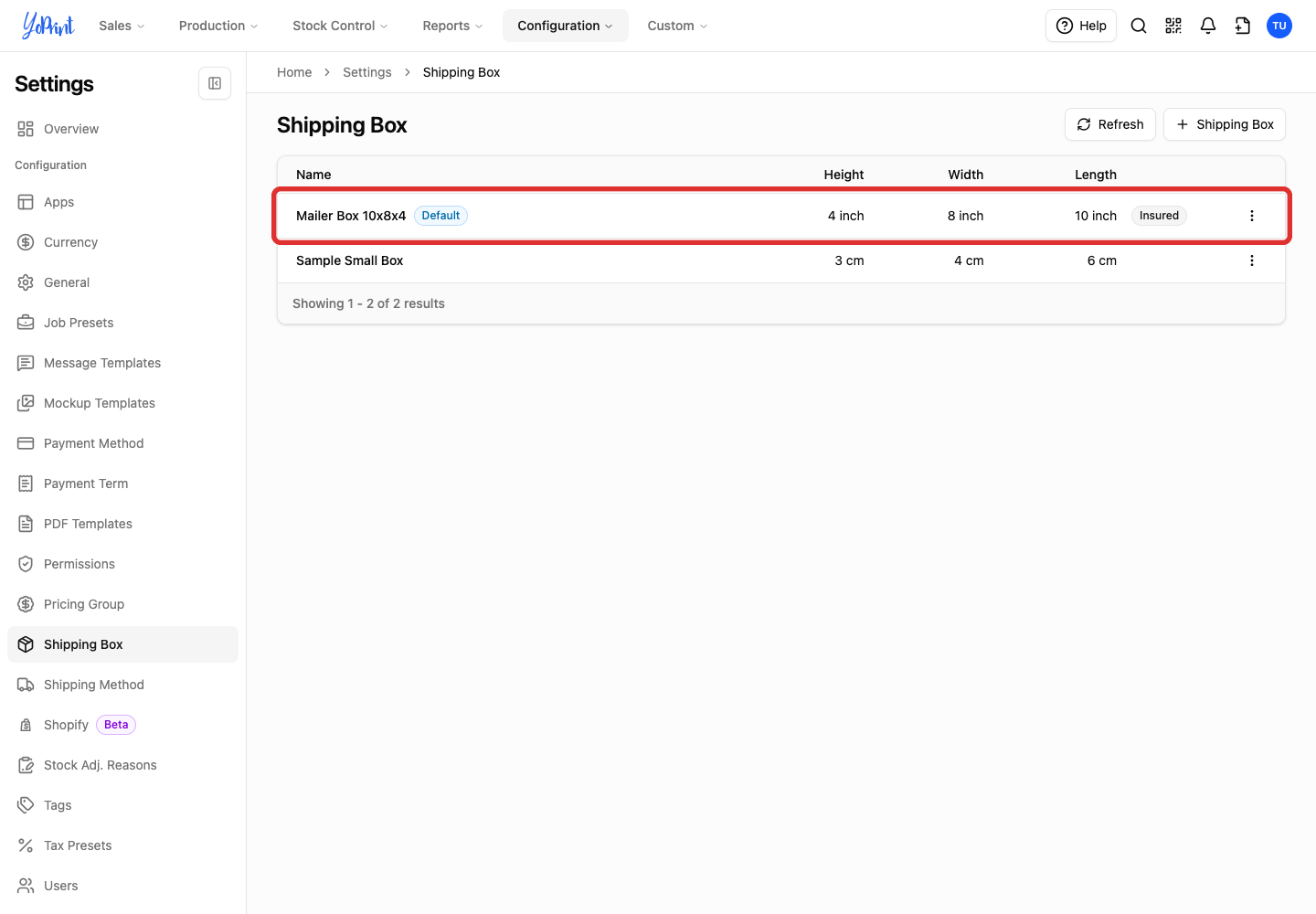Image resolution: width=1316 pixels, height=914 pixels.
Task: Open the TU user avatar menu
Action: coord(1279,26)
